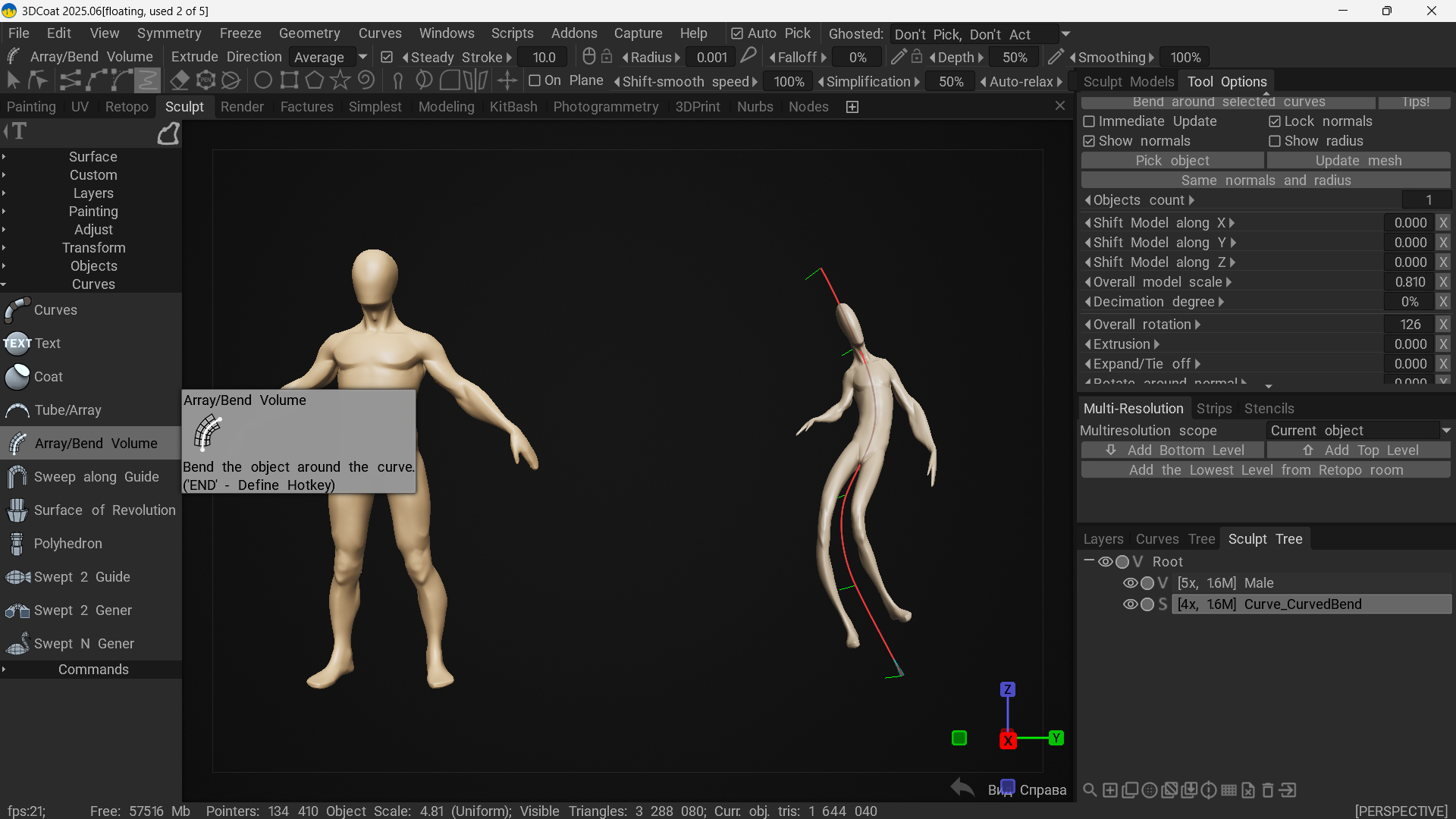The image size is (1456, 819).
Task: Choose the Tube/Array tool
Action: coord(68,410)
